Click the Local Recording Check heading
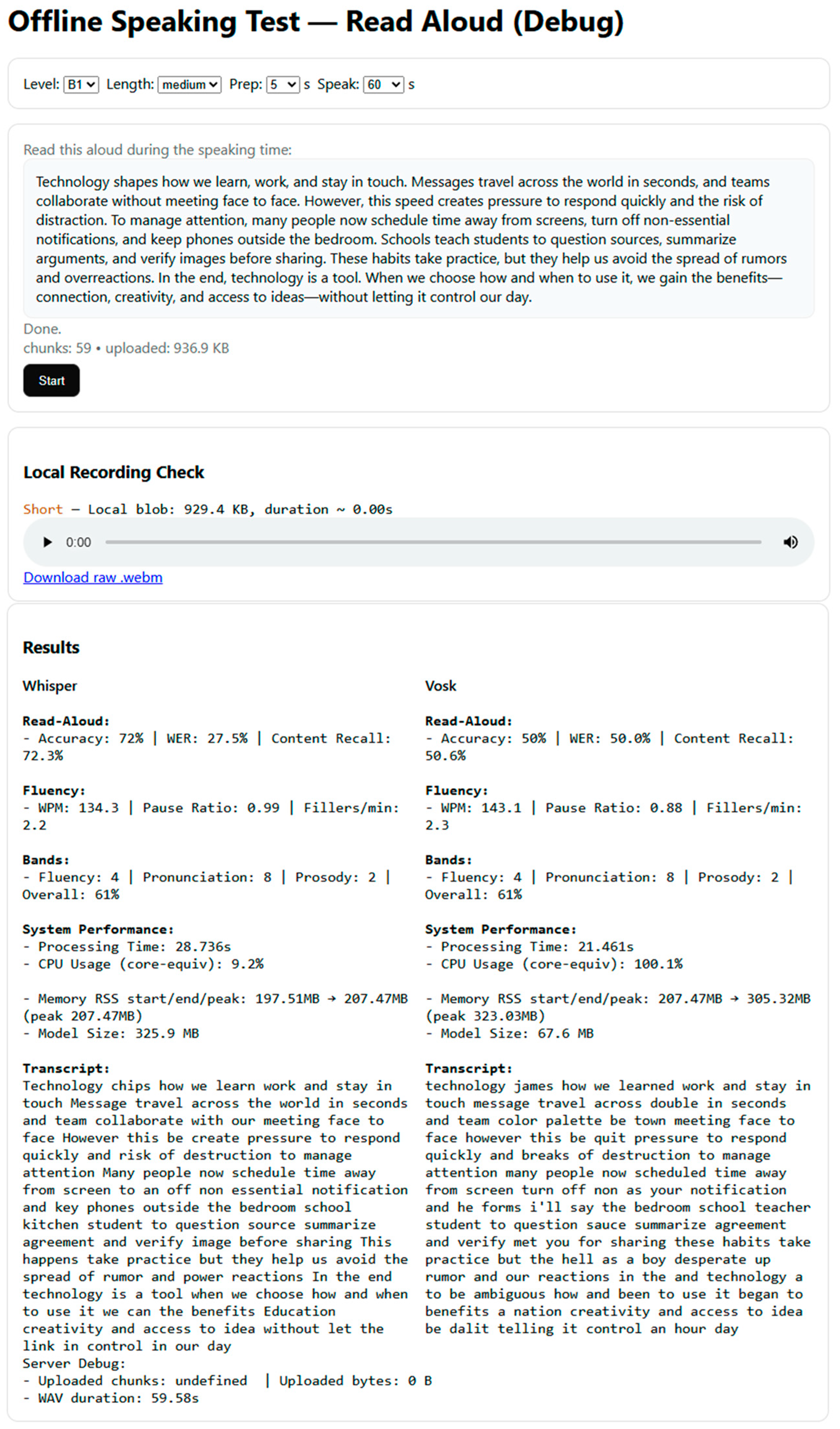This screenshot has width=840, height=1429. click(x=113, y=472)
